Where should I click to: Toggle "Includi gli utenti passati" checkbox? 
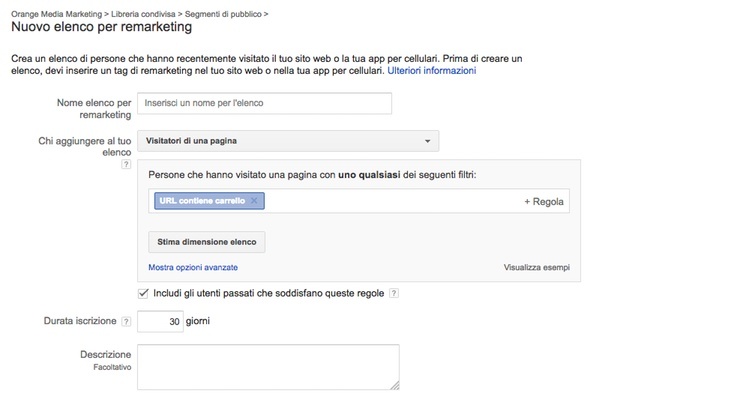(143, 292)
